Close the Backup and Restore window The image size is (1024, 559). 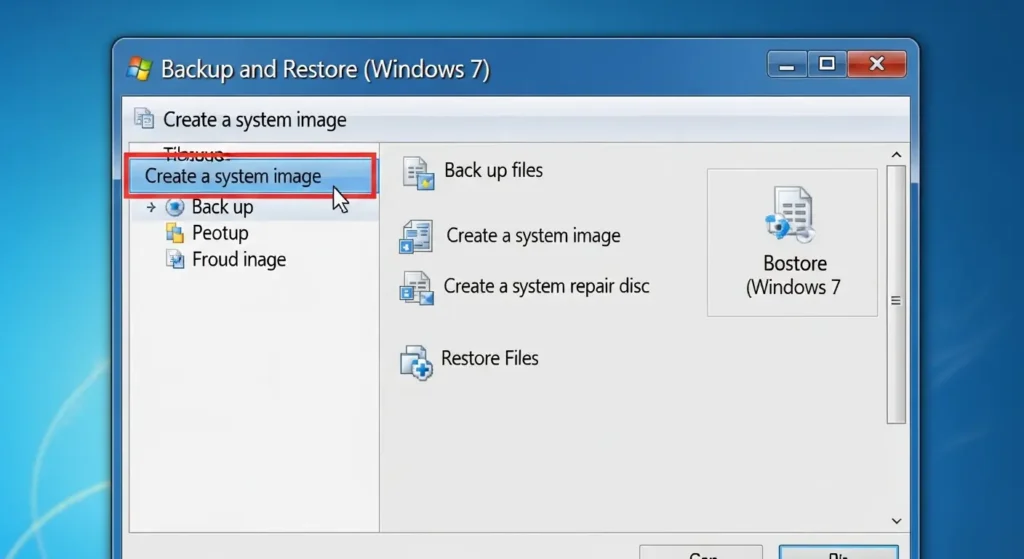[x=876, y=65]
